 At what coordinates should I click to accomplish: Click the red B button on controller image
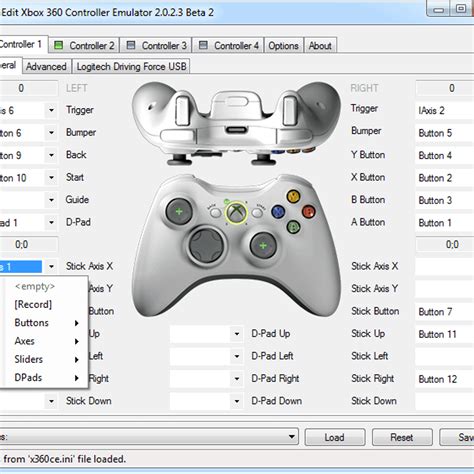coord(309,211)
